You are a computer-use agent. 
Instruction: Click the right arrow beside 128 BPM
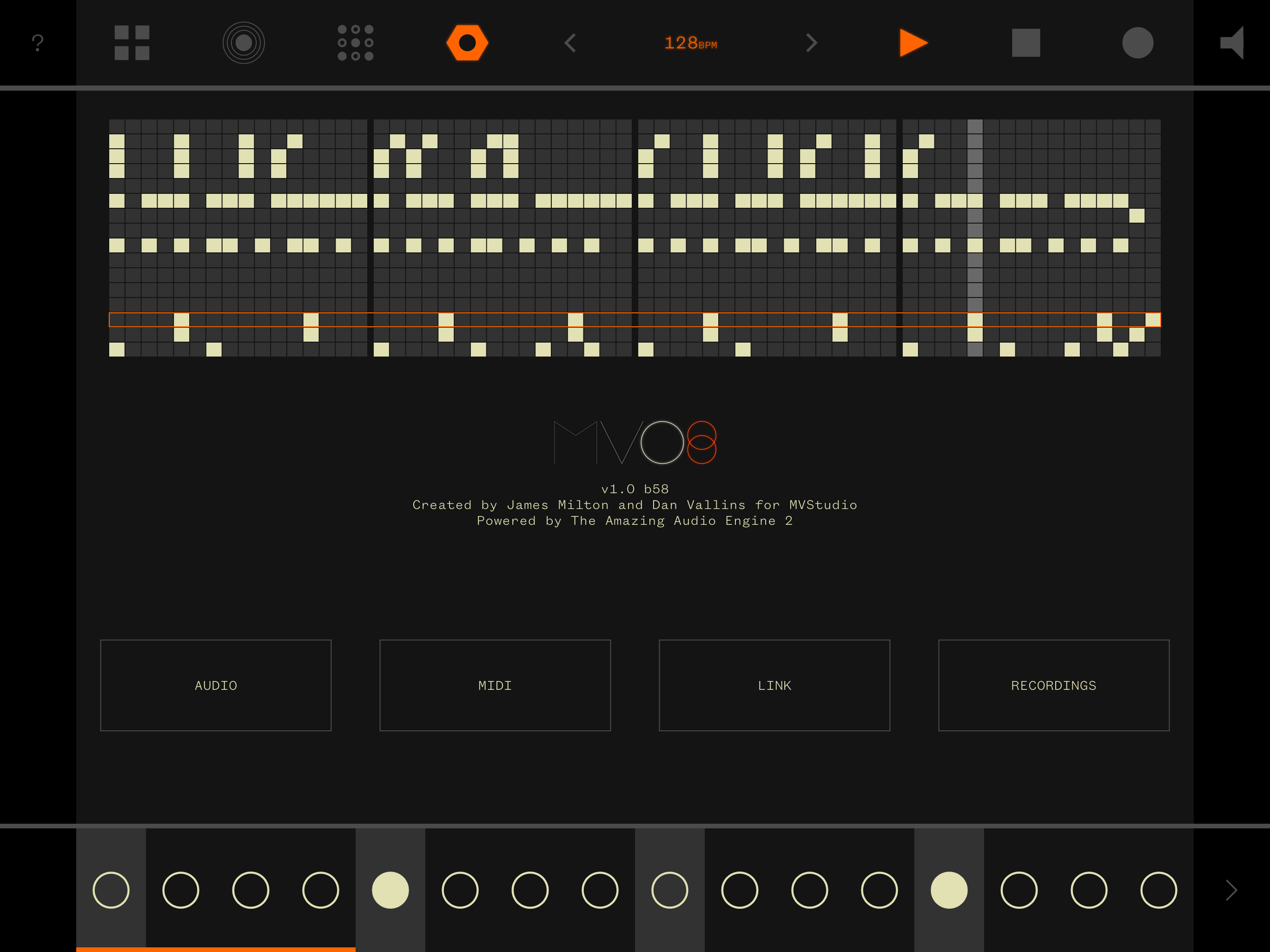pos(811,42)
